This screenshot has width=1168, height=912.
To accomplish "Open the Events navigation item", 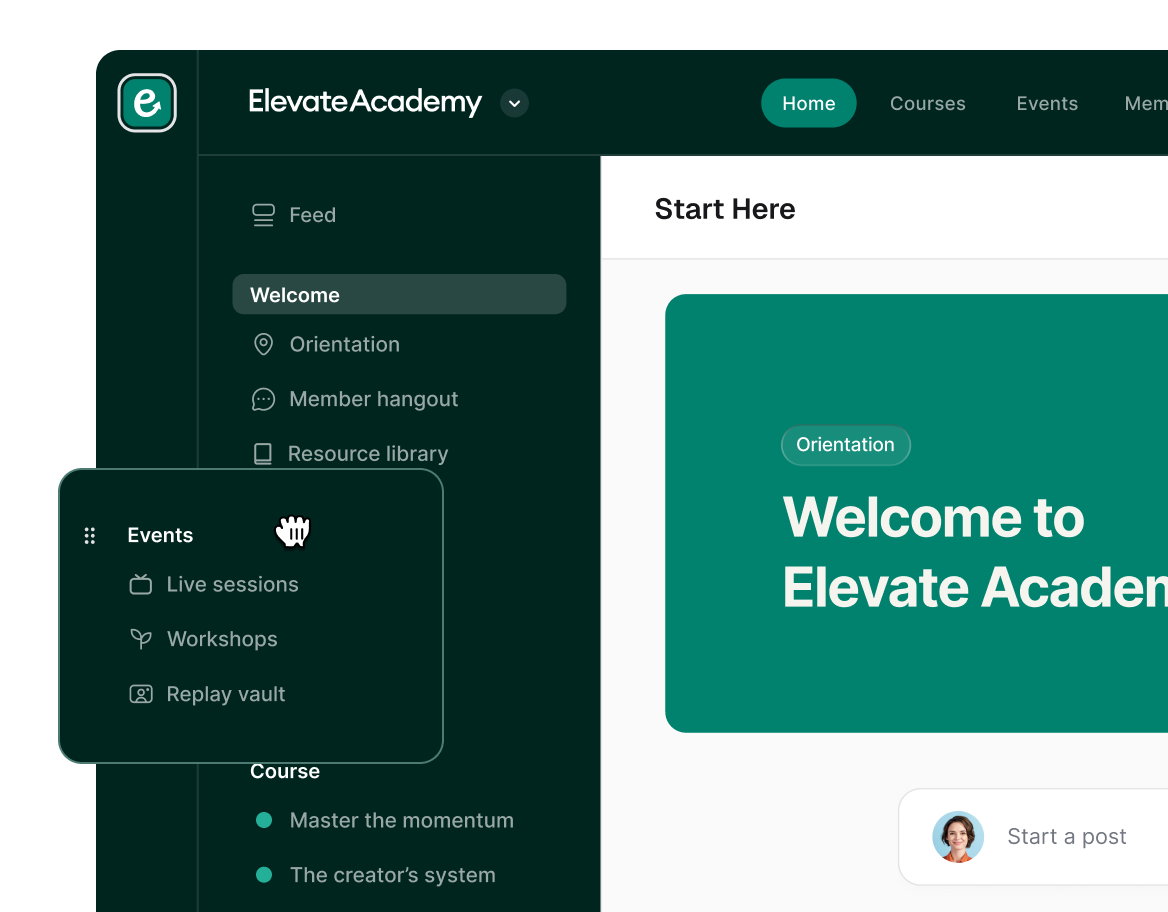I will pyautogui.click(x=1047, y=103).
